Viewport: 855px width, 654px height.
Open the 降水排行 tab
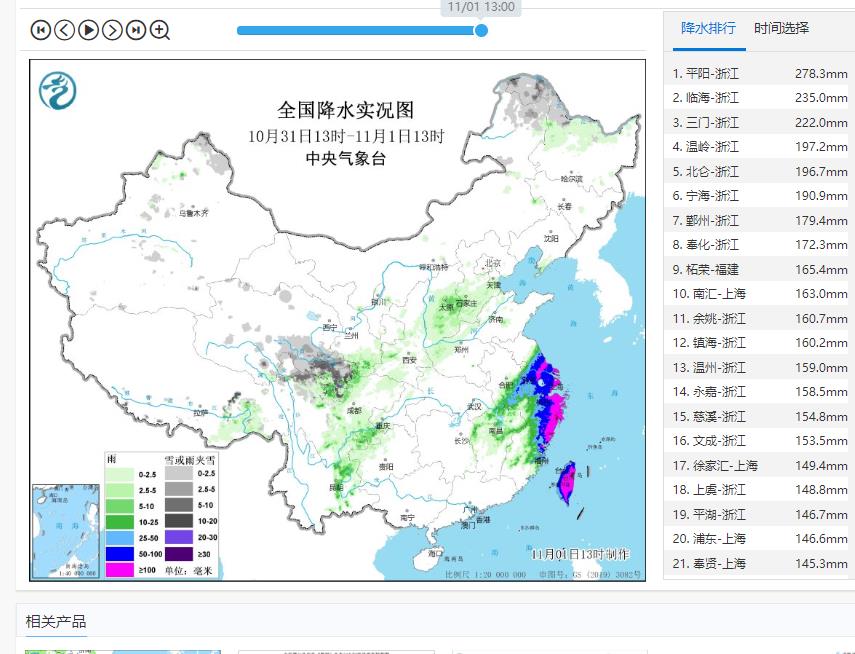click(x=708, y=28)
